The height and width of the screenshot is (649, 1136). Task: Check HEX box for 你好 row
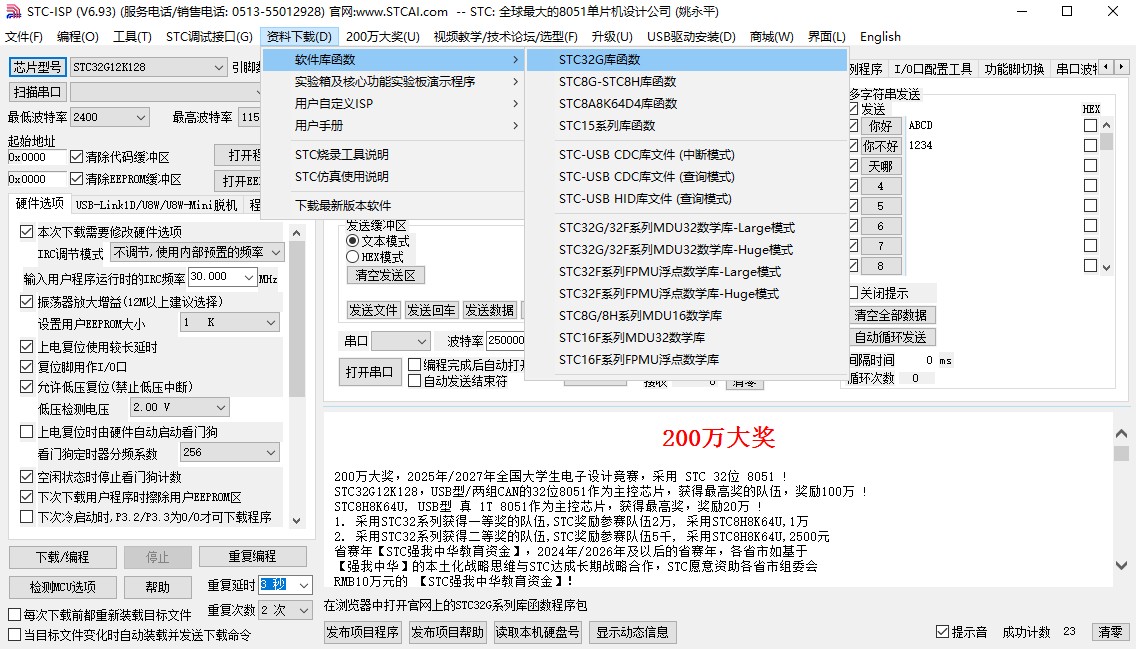1090,125
